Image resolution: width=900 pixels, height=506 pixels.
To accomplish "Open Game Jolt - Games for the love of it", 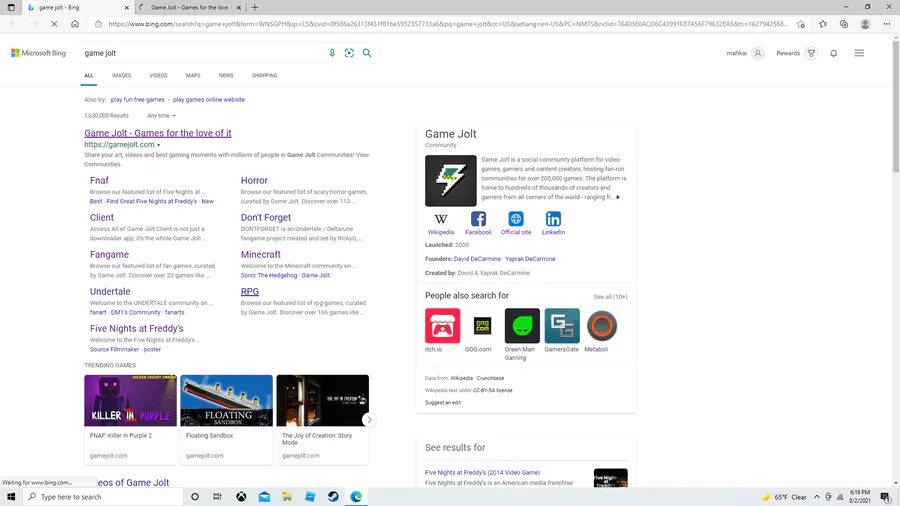I will [x=158, y=133].
